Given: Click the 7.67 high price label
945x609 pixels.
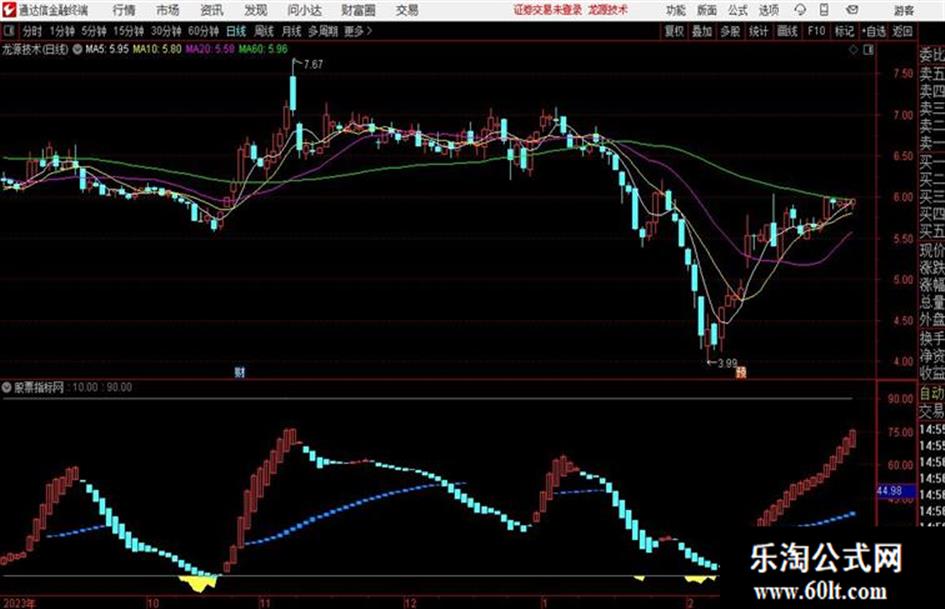Looking at the screenshot, I should [x=313, y=64].
